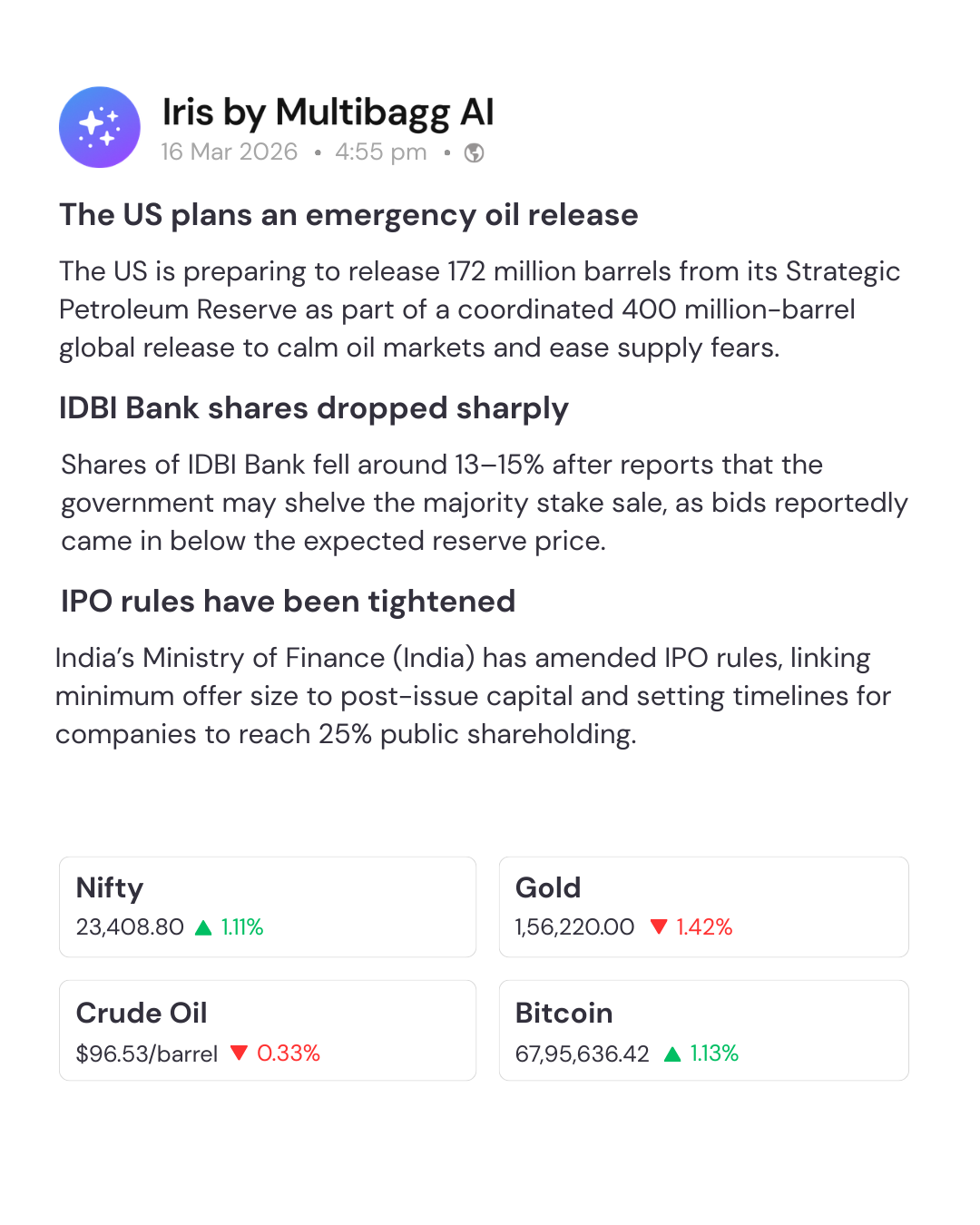Click Bitcoin green up arrow icon
Viewport: 980px width, 1225px height.
point(672,1053)
